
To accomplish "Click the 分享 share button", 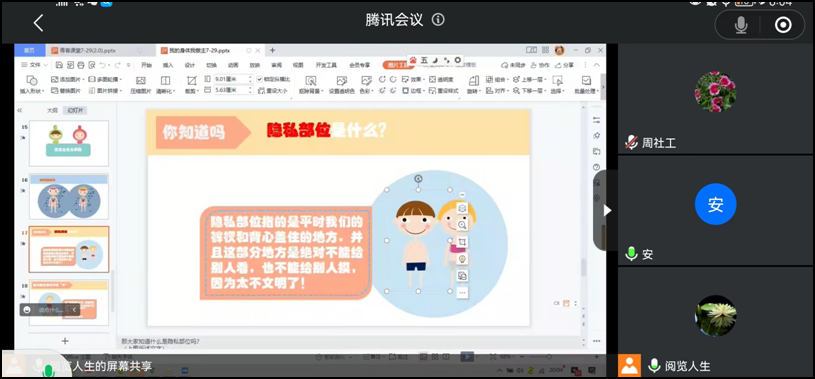I will pos(564,65).
